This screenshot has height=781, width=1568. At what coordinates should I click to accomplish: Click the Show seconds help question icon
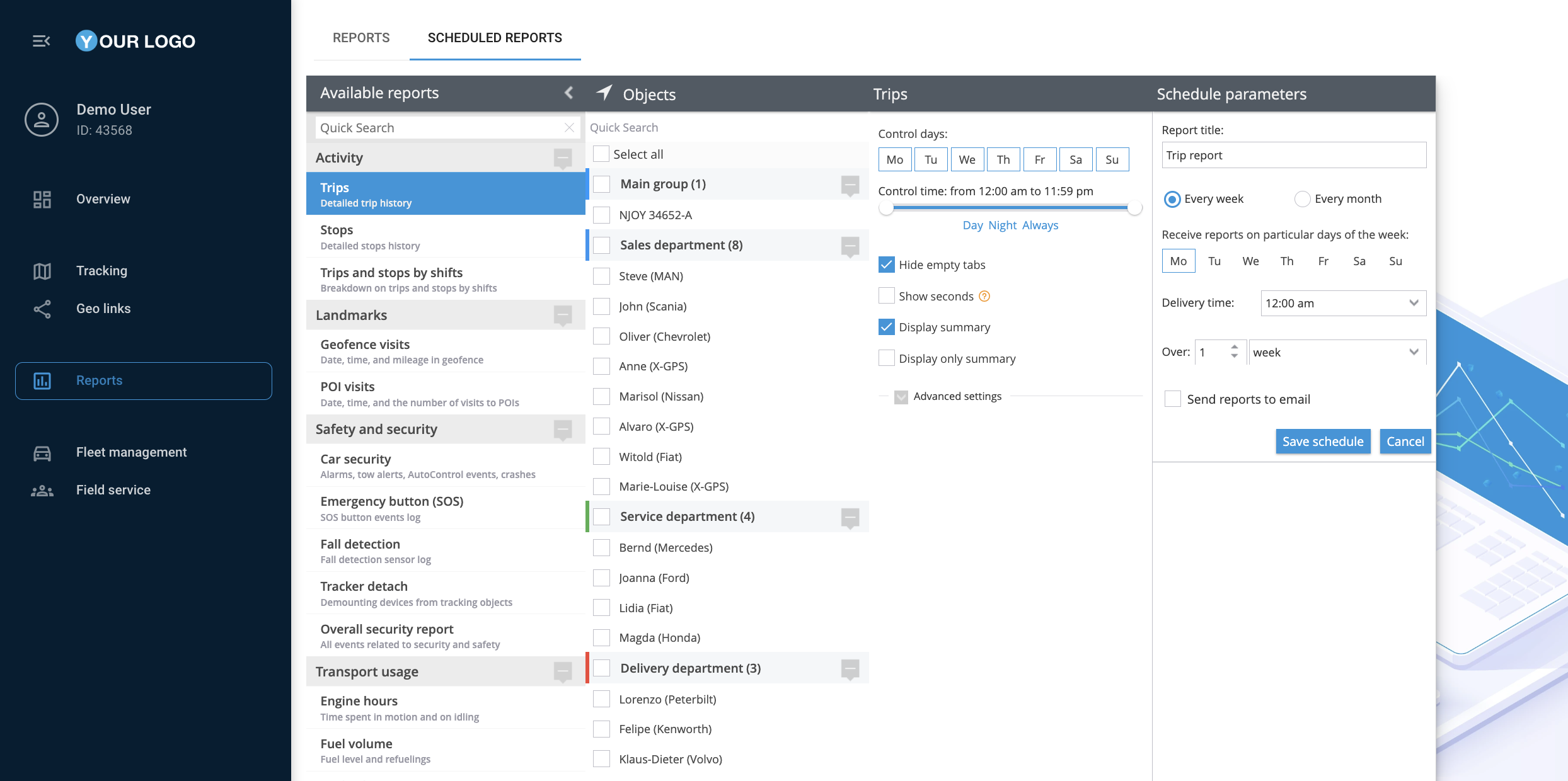click(x=984, y=296)
